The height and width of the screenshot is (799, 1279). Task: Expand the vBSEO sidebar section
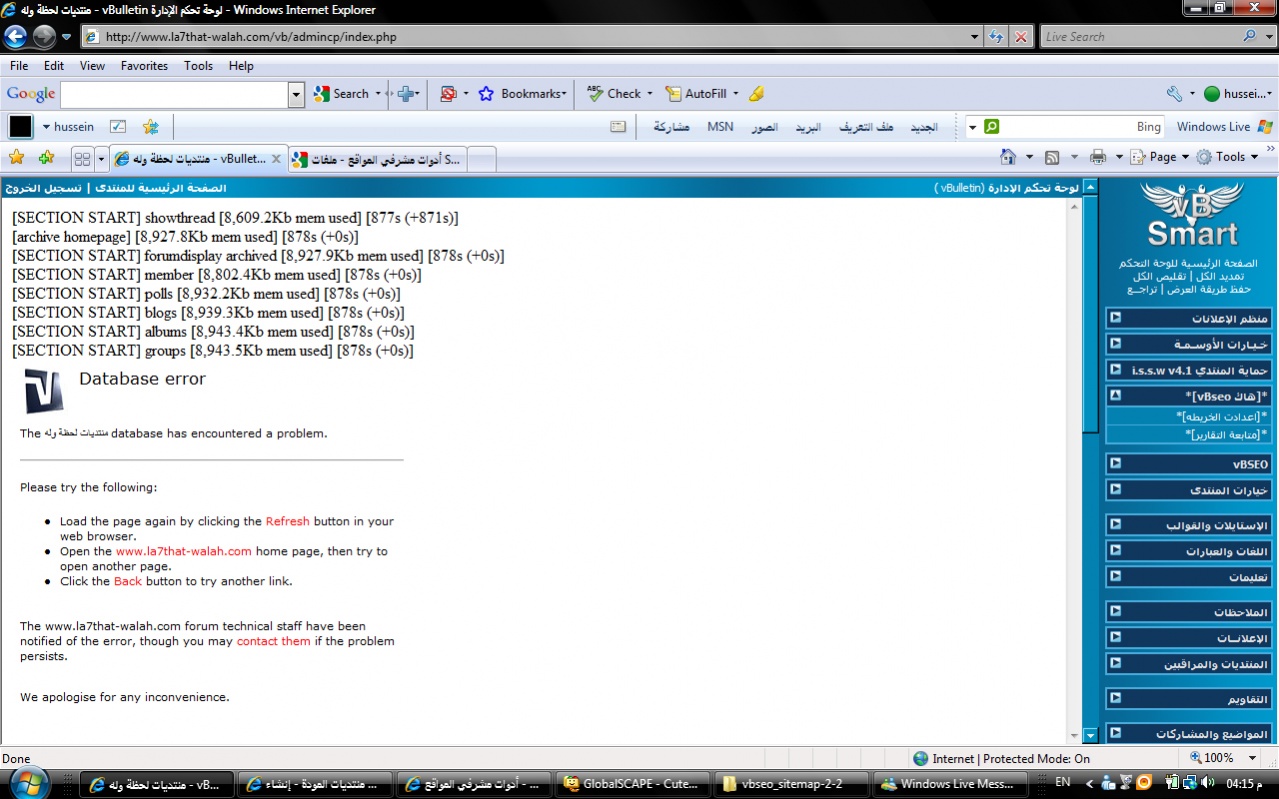(1116, 464)
